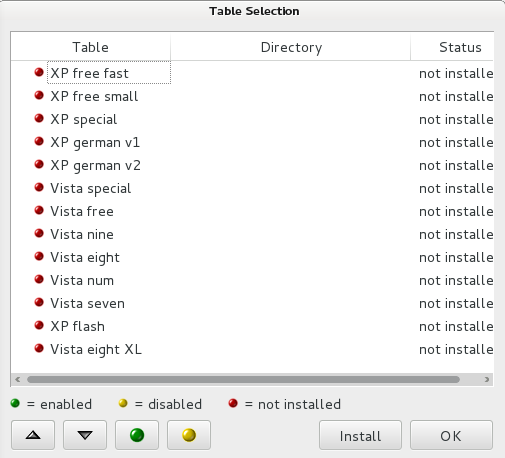This screenshot has width=505, height=458.
Task: Click the scrollbar left arrow
Action: tap(18, 379)
